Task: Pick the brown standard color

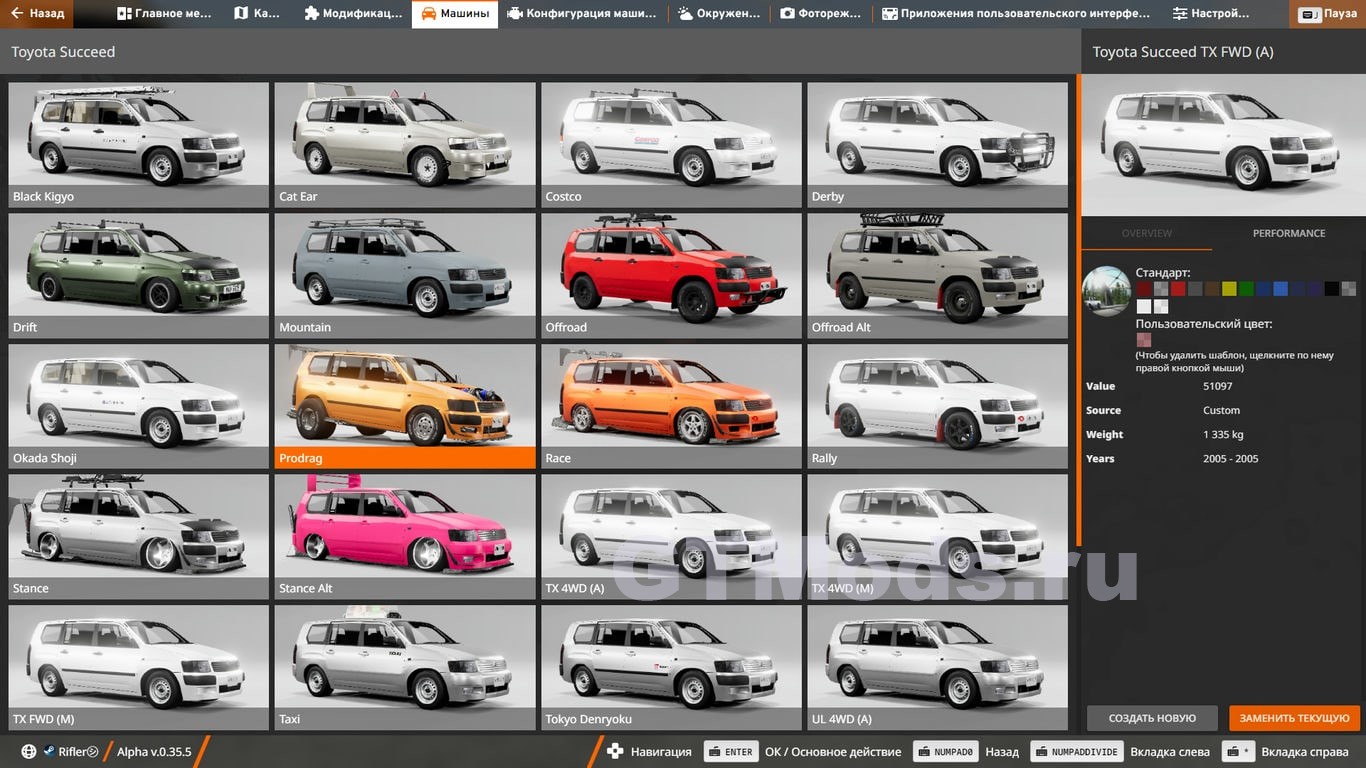Action: pyautogui.click(x=1212, y=289)
